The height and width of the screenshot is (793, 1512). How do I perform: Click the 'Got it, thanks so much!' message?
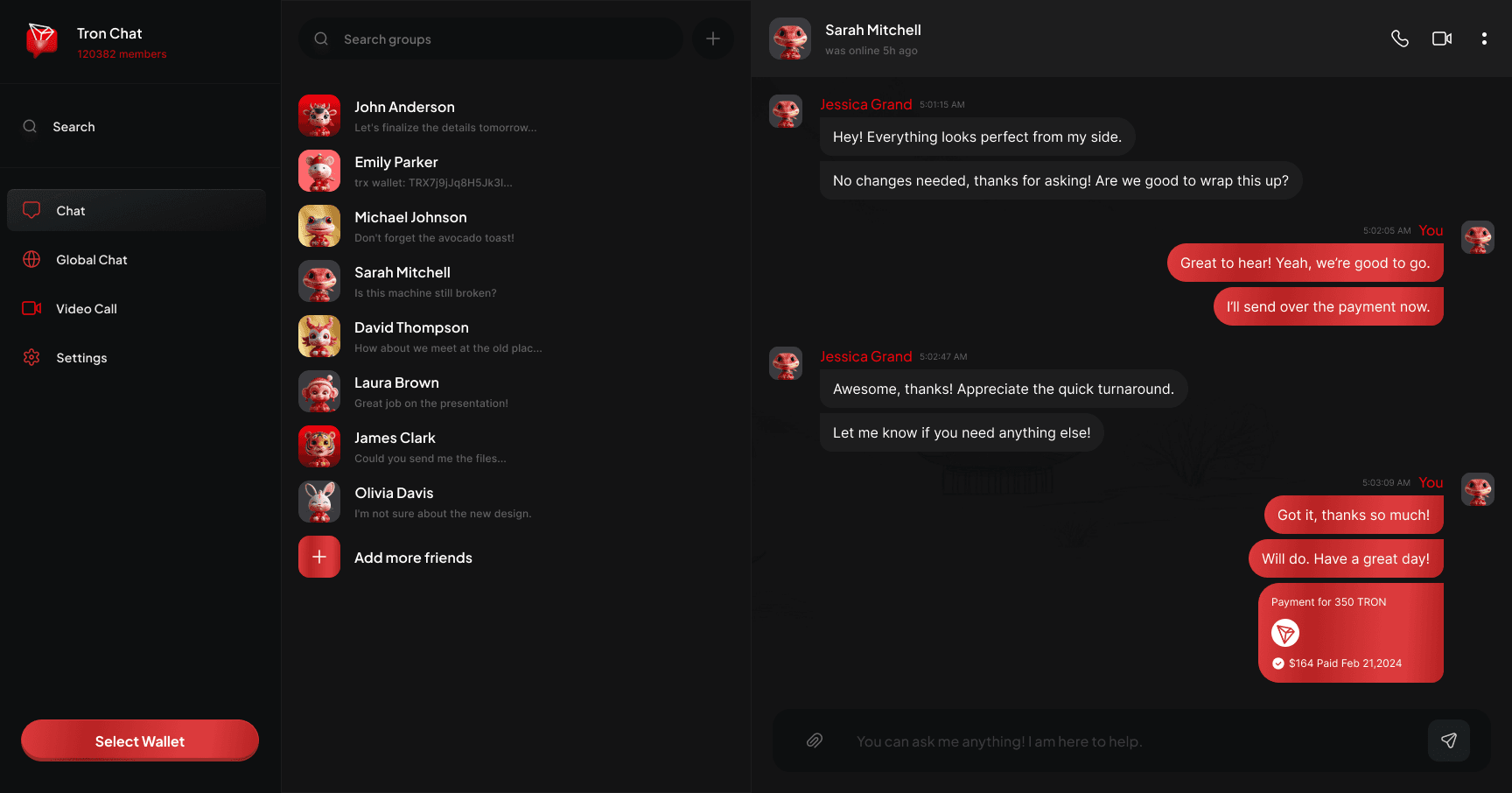point(1354,515)
